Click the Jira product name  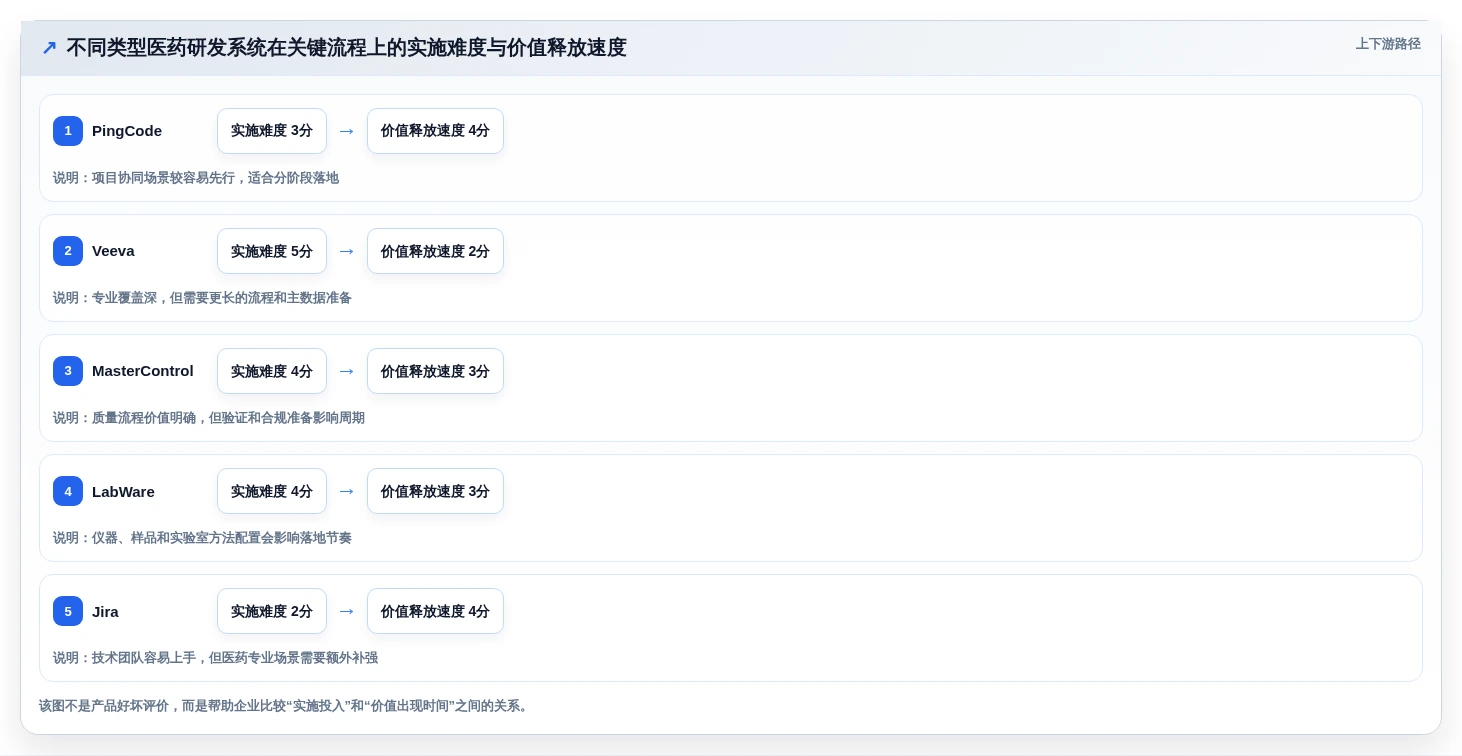point(105,611)
